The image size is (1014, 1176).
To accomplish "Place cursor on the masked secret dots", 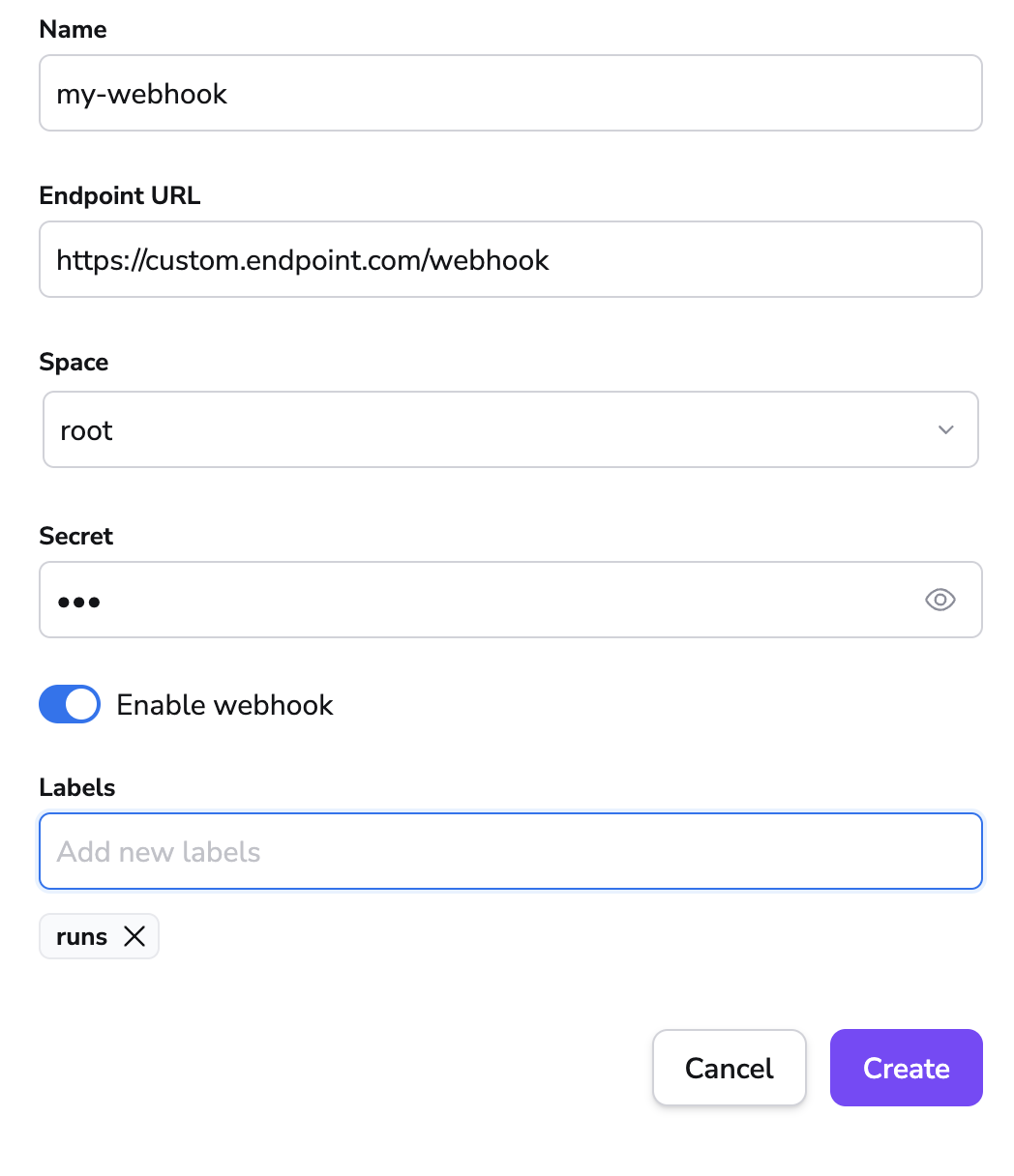I will point(79,602).
